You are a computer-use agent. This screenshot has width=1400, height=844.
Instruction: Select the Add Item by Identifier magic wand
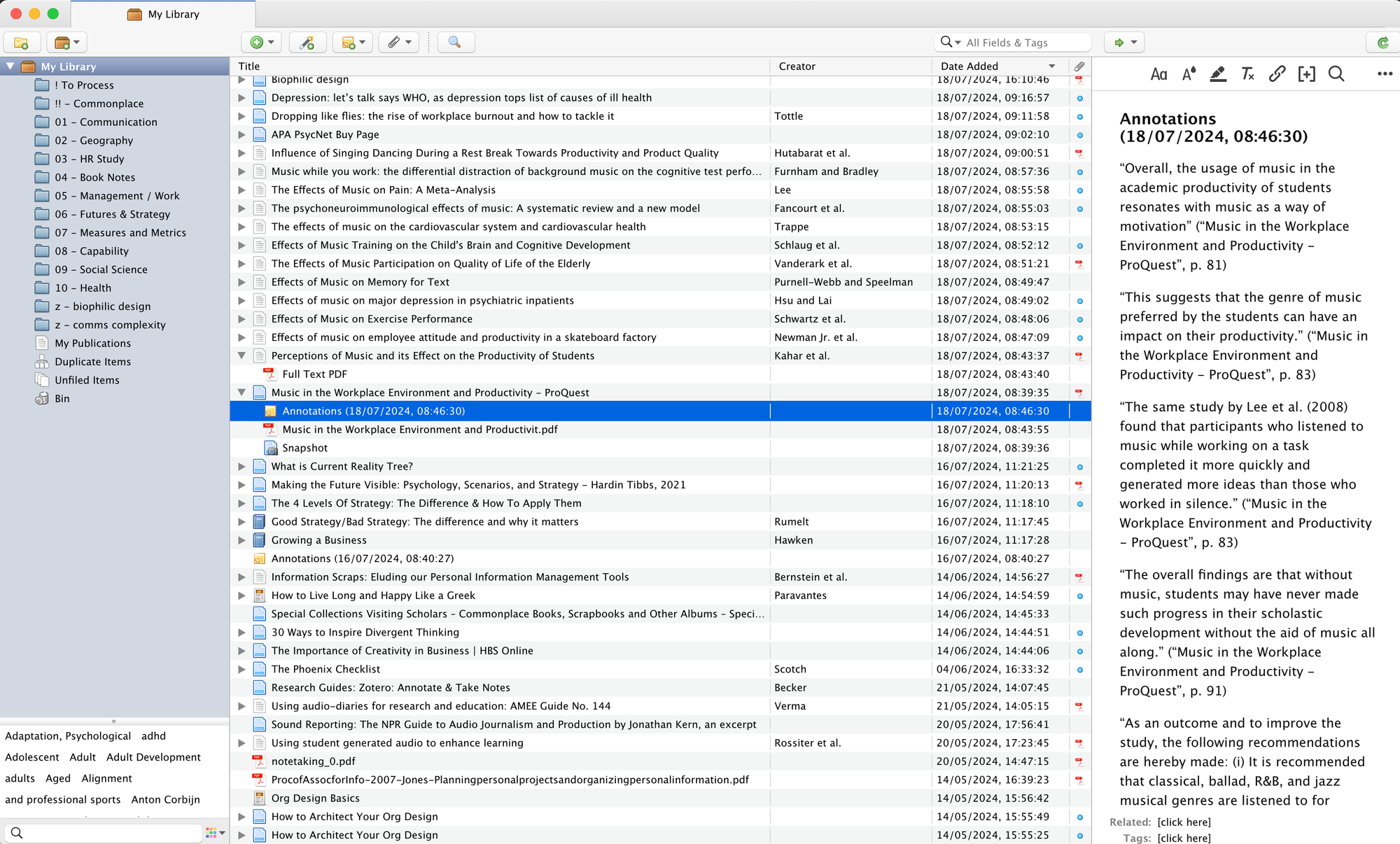[307, 42]
